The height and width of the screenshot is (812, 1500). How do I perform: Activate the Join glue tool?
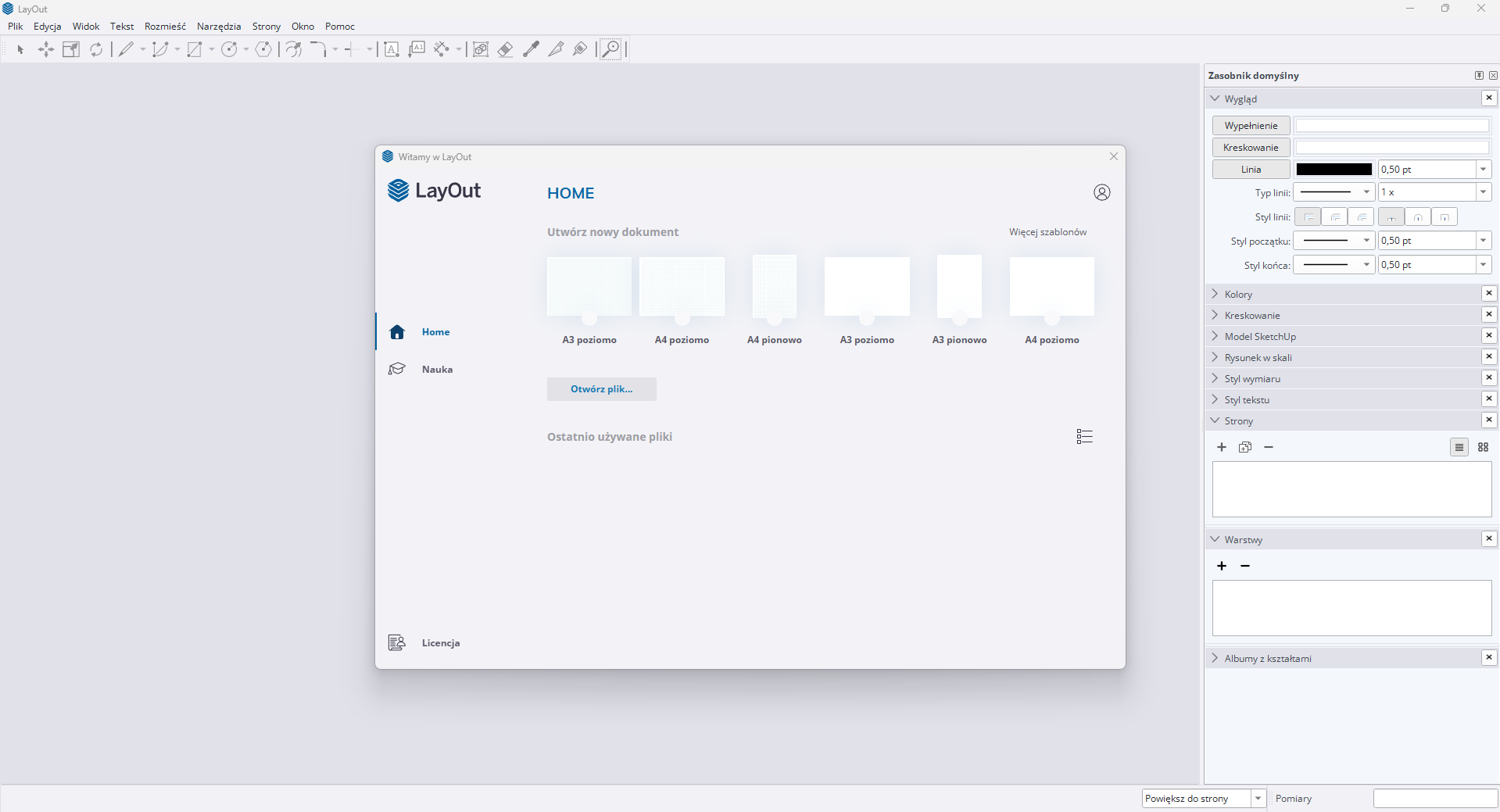coord(580,49)
